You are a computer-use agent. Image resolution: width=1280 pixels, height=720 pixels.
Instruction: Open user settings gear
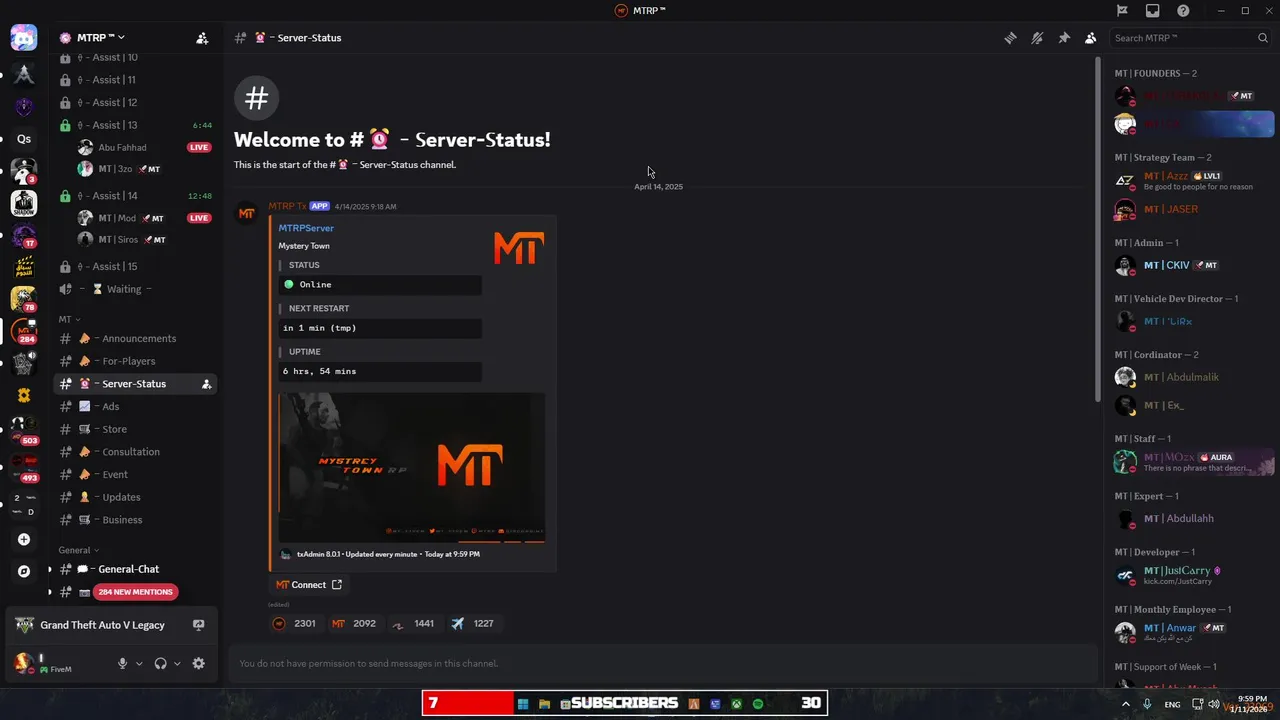coord(198,663)
